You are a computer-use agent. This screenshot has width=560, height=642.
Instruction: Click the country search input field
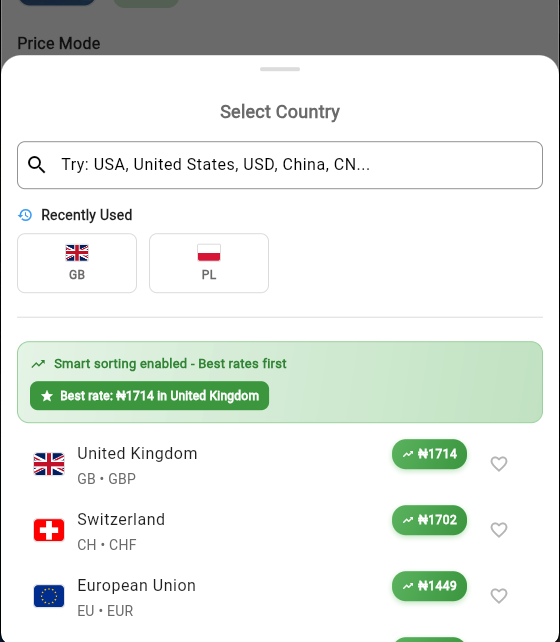pos(280,165)
